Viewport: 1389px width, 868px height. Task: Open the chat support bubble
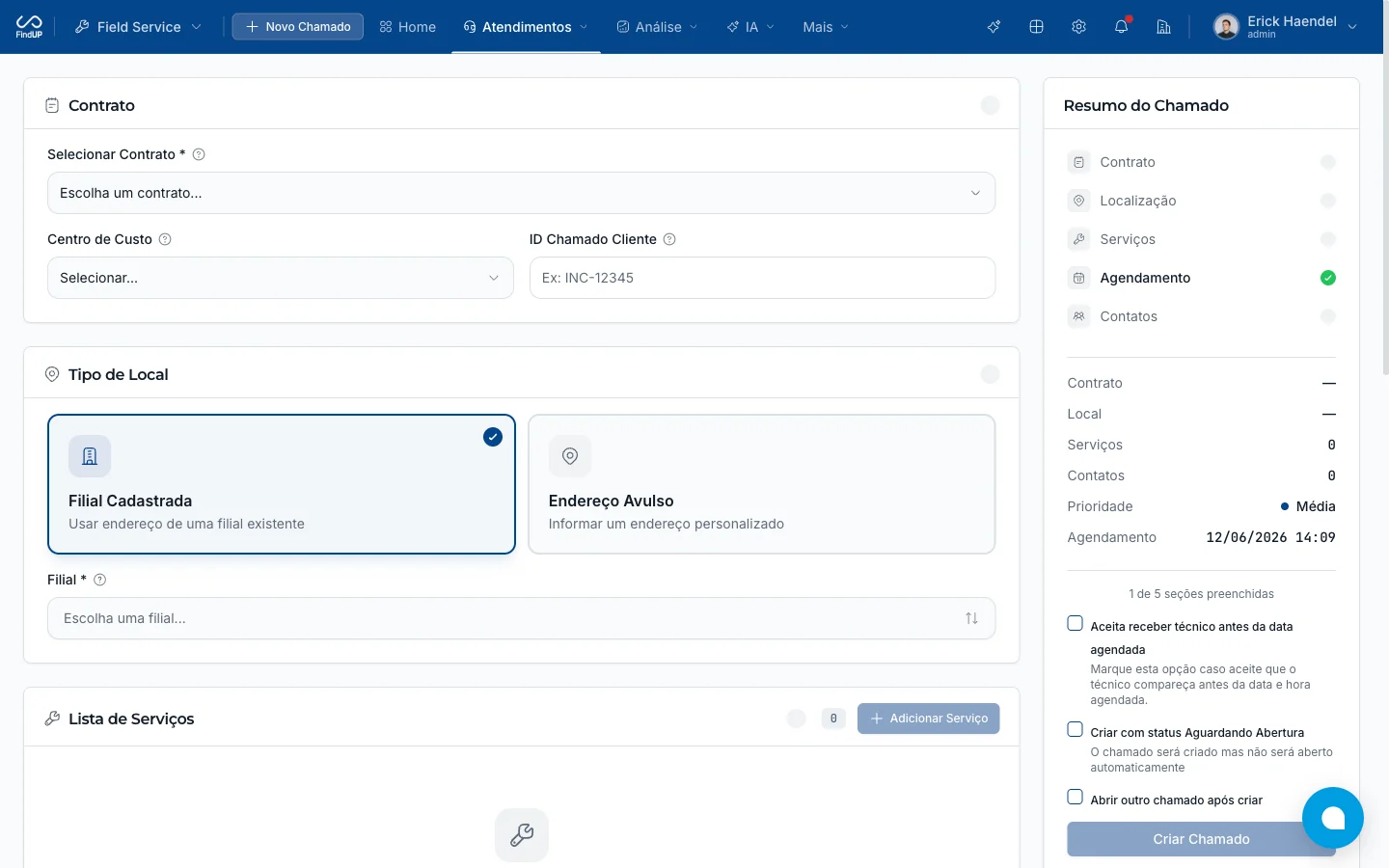[1333, 818]
